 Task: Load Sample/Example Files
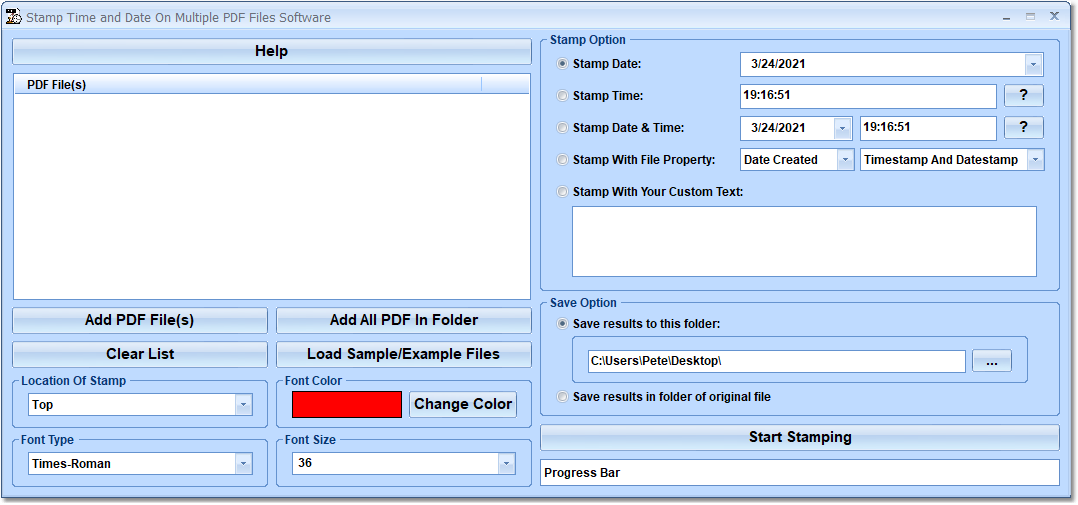[404, 355]
